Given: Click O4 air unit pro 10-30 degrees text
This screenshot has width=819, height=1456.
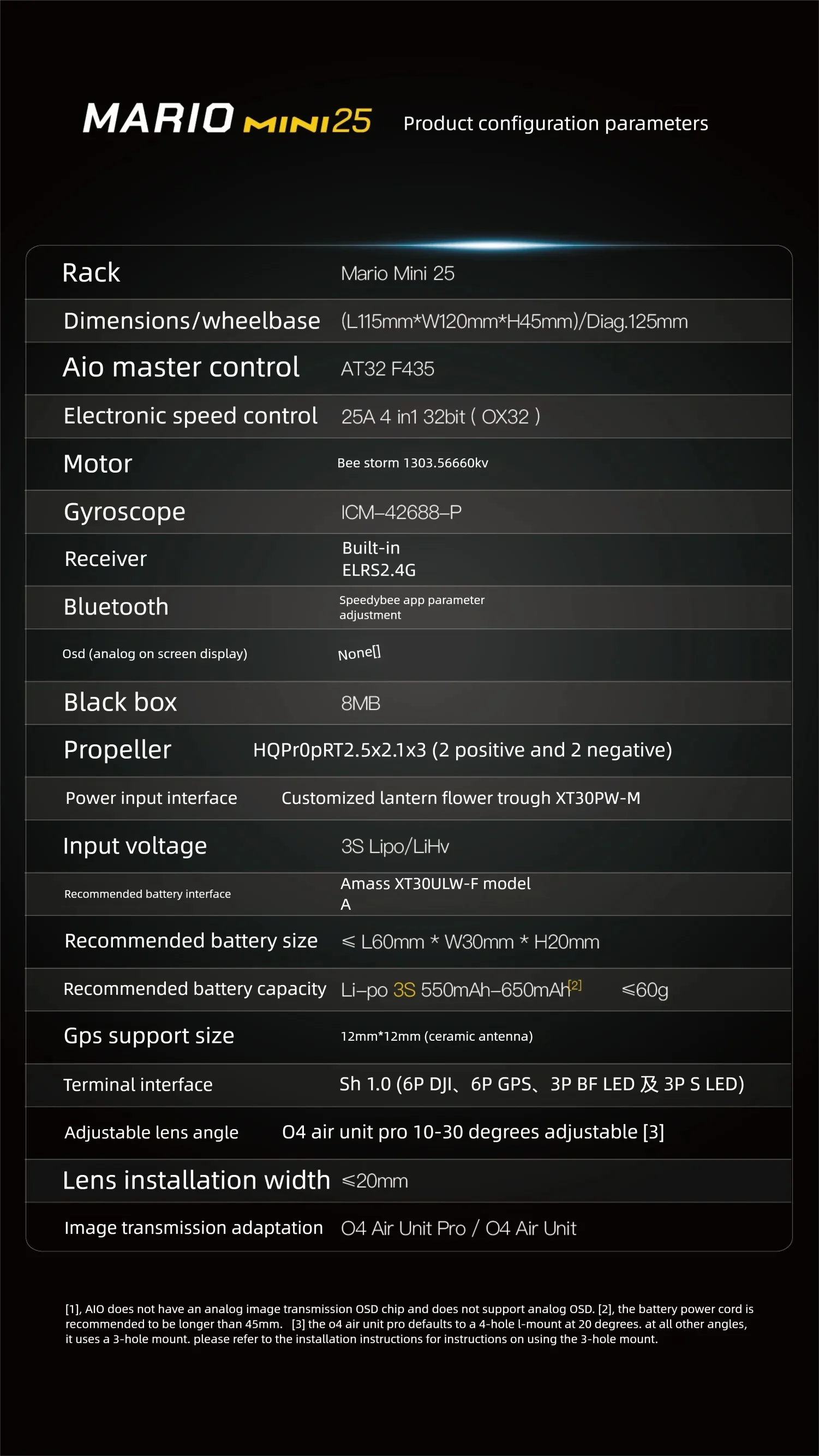Looking at the screenshot, I should [473, 1132].
